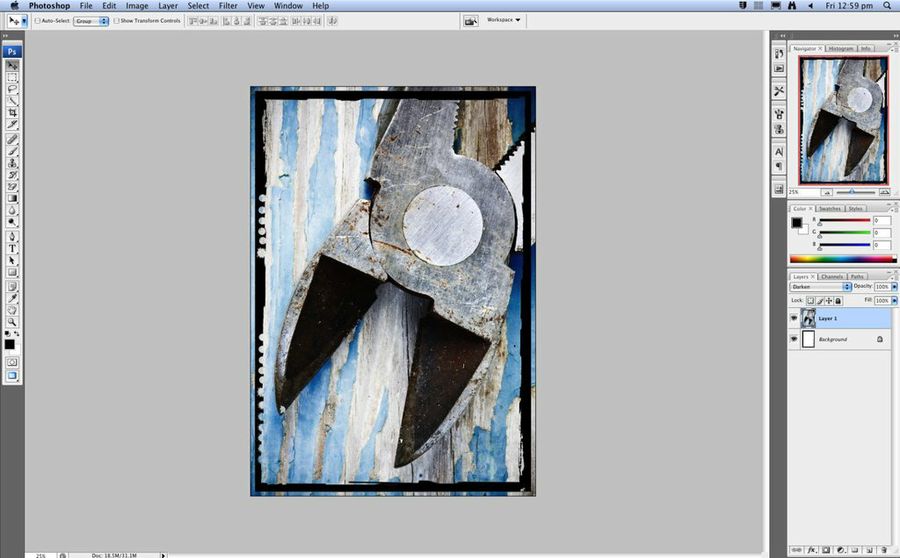Open the Move tool preset picker arrow

[24, 21]
